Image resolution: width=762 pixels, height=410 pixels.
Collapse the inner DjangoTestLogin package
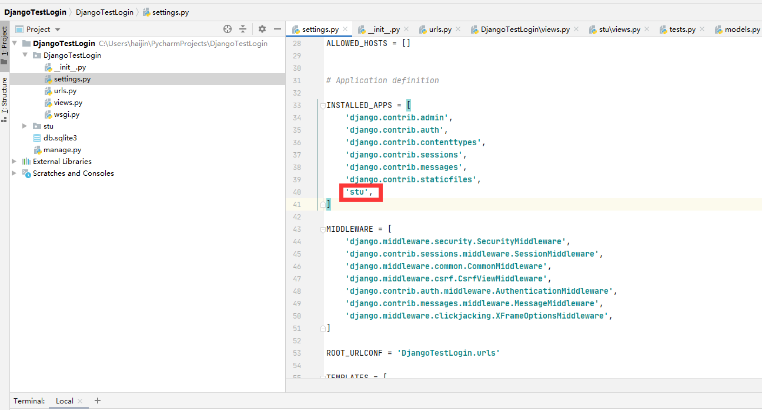(25, 55)
